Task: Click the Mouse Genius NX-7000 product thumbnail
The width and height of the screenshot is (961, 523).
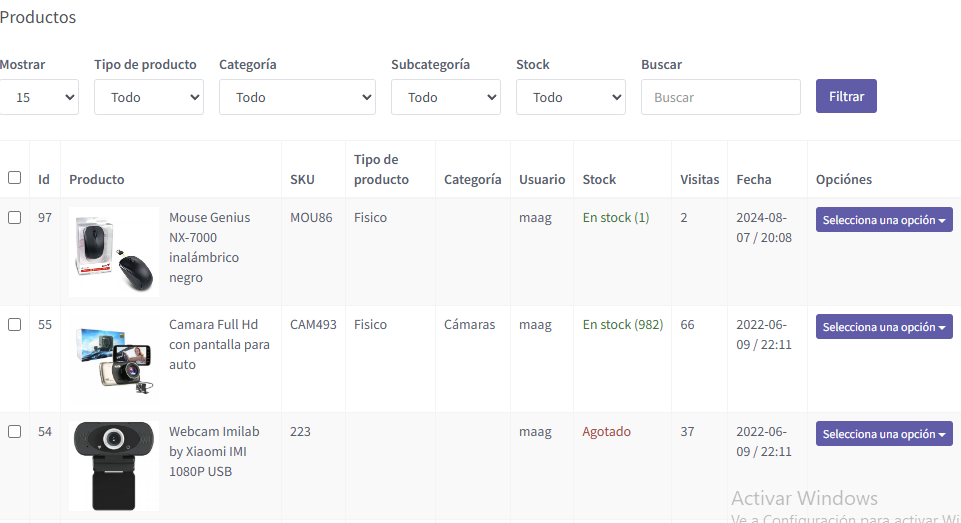Action: [114, 252]
